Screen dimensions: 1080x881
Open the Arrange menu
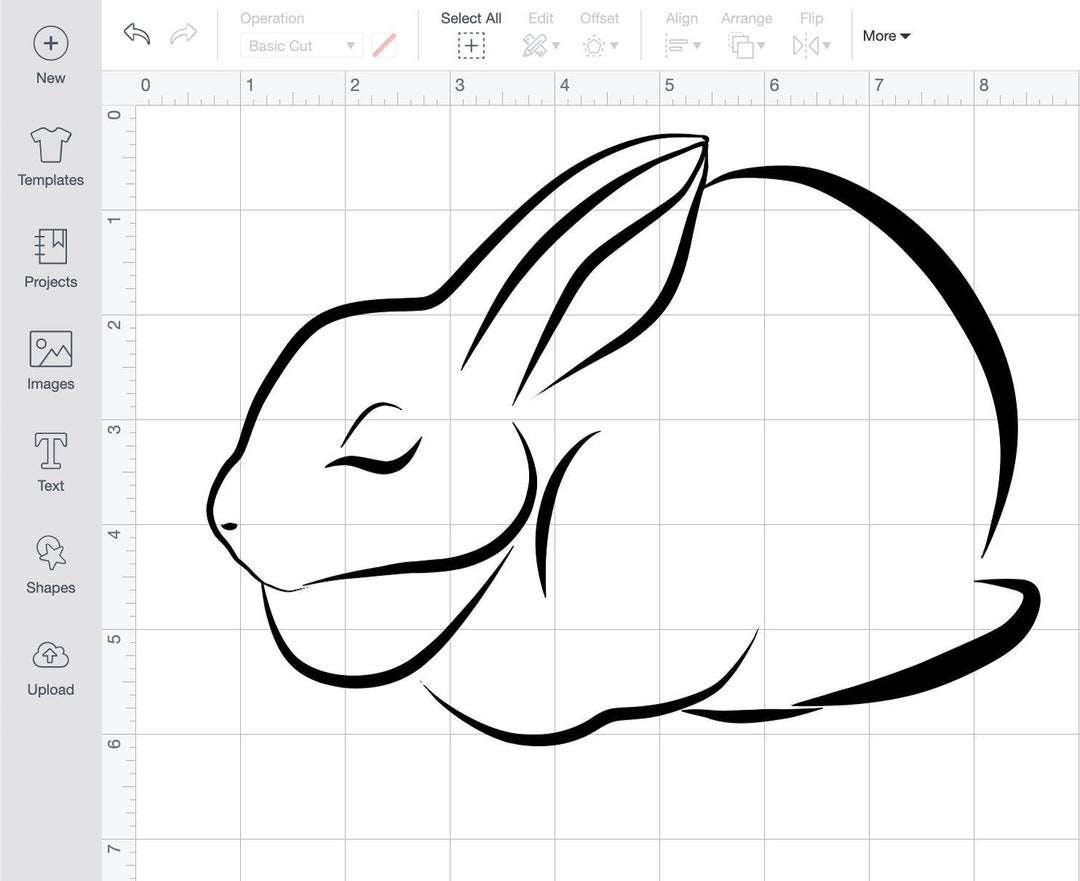745,45
